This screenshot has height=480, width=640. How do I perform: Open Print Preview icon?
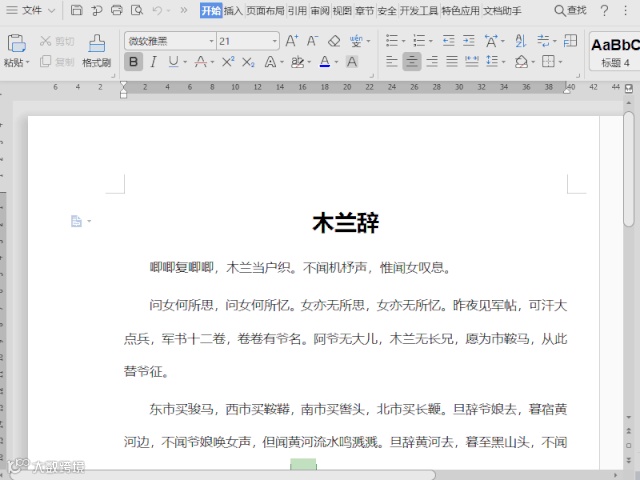tap(137, 10)
